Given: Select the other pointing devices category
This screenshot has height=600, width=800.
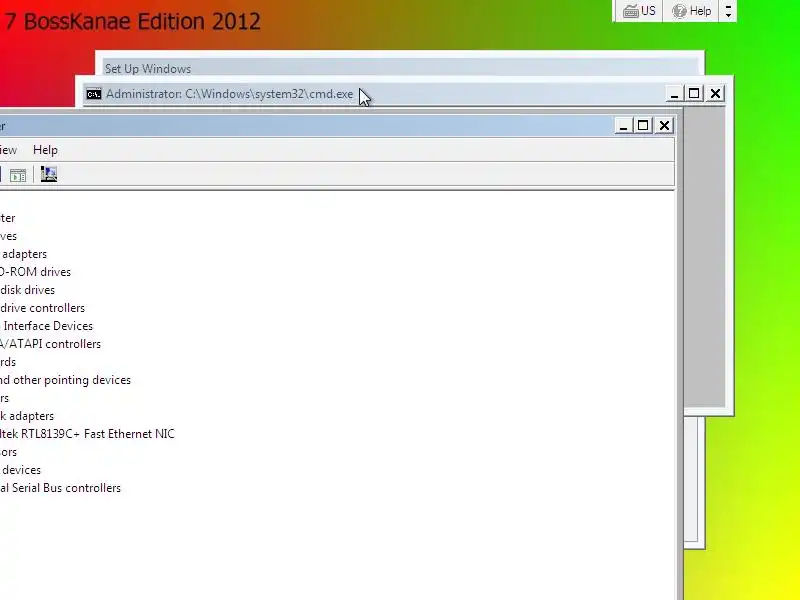Looking at the screenshot, I should (x=65, y=380).
